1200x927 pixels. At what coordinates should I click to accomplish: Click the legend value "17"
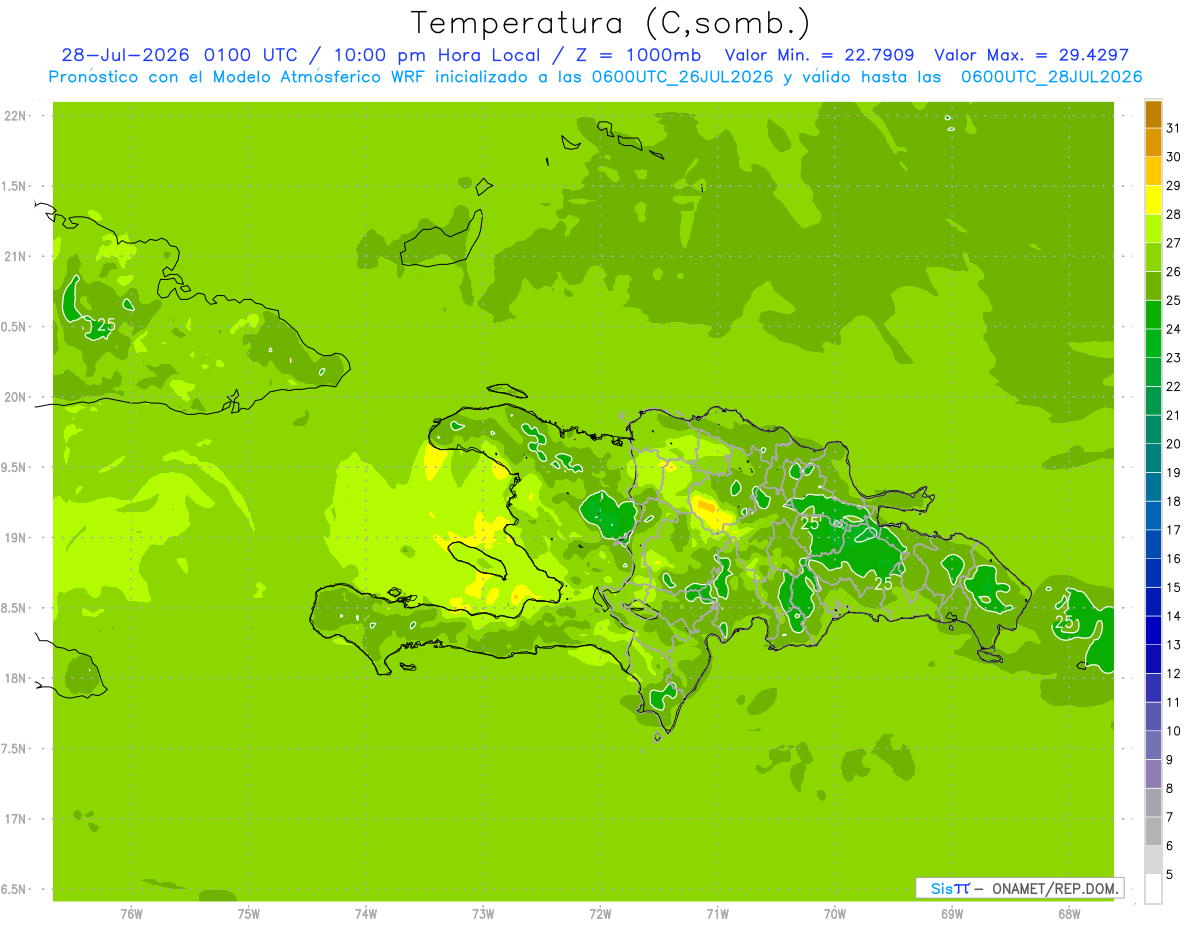pos(1174,530)
